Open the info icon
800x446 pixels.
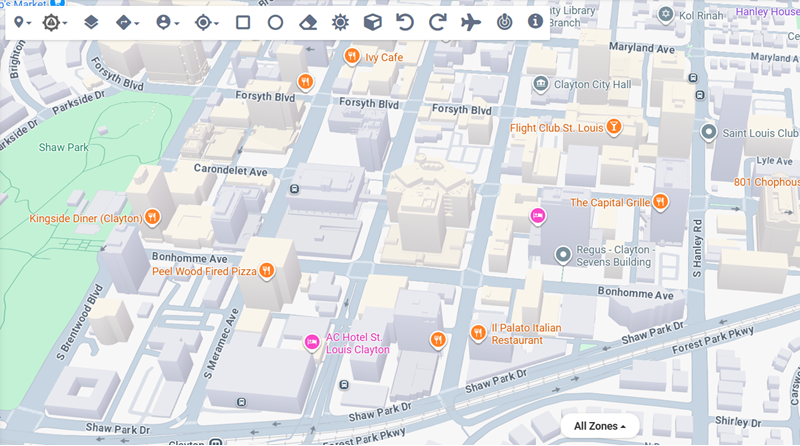[x=535, y=21]
